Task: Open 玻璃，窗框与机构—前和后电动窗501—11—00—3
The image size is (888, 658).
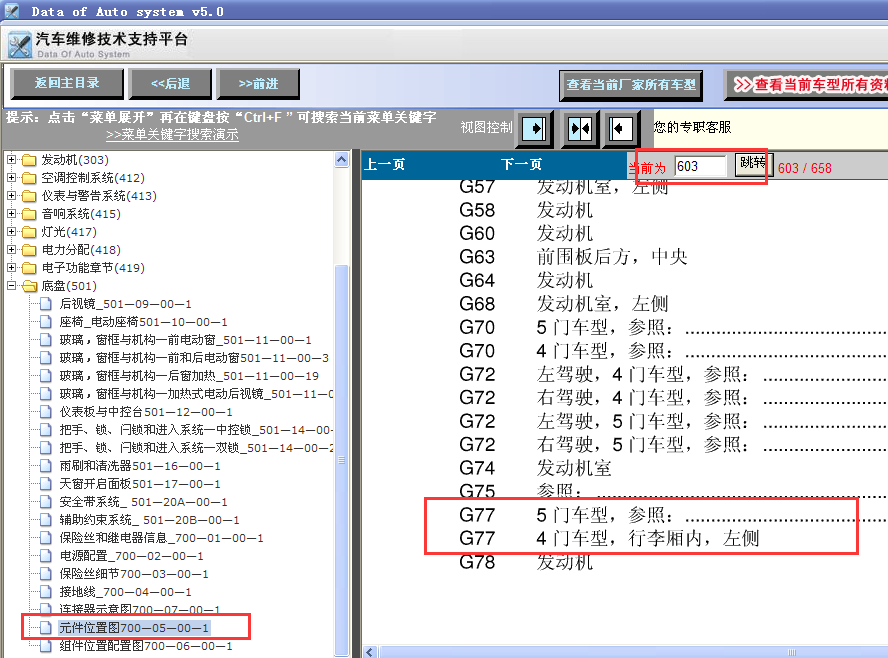Action: tap(194, 358)
